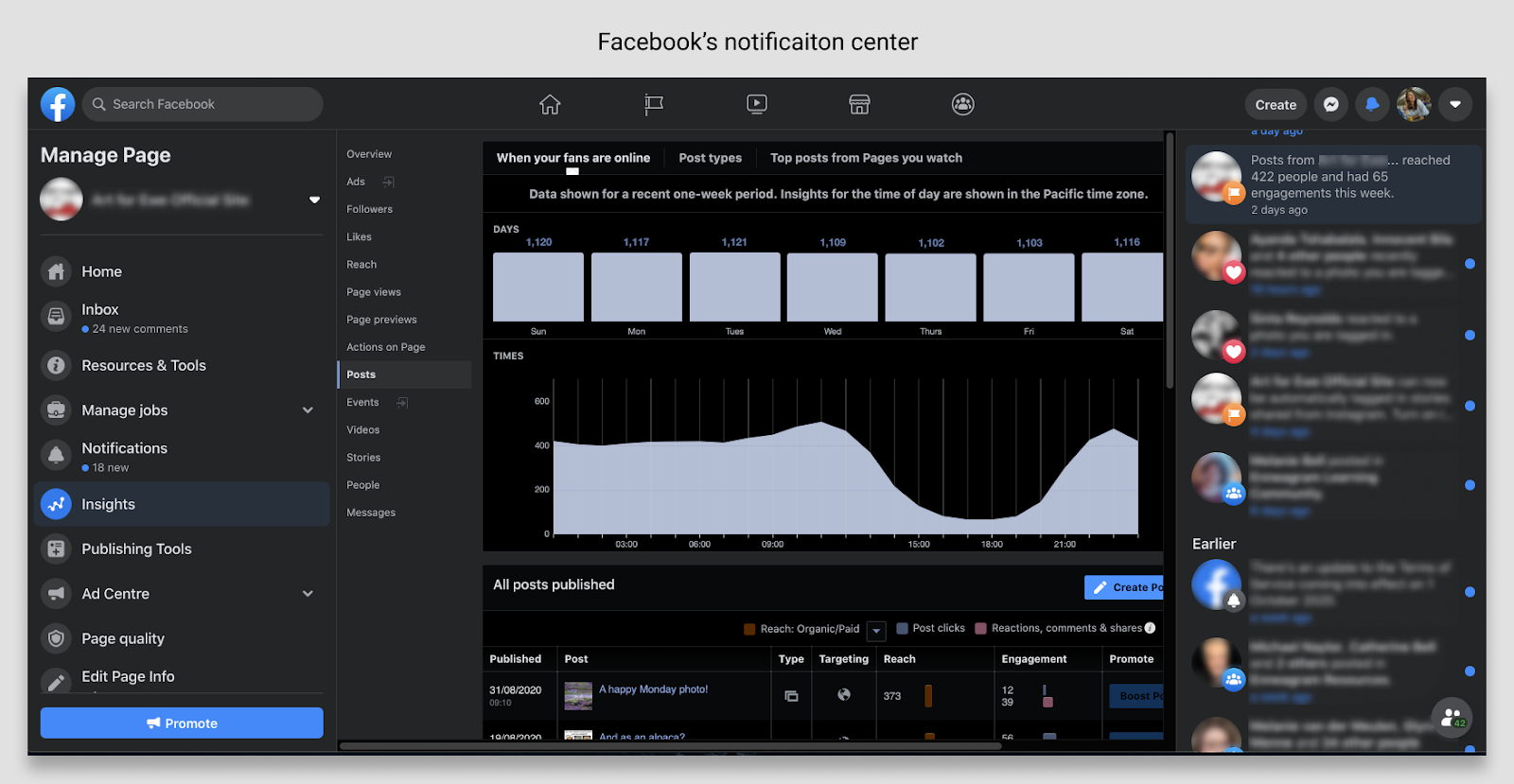Expand the Ad Centre chevron
The width and height of the screenshot is (1514, 784).
pyautogui.click(x=308, y=594)
